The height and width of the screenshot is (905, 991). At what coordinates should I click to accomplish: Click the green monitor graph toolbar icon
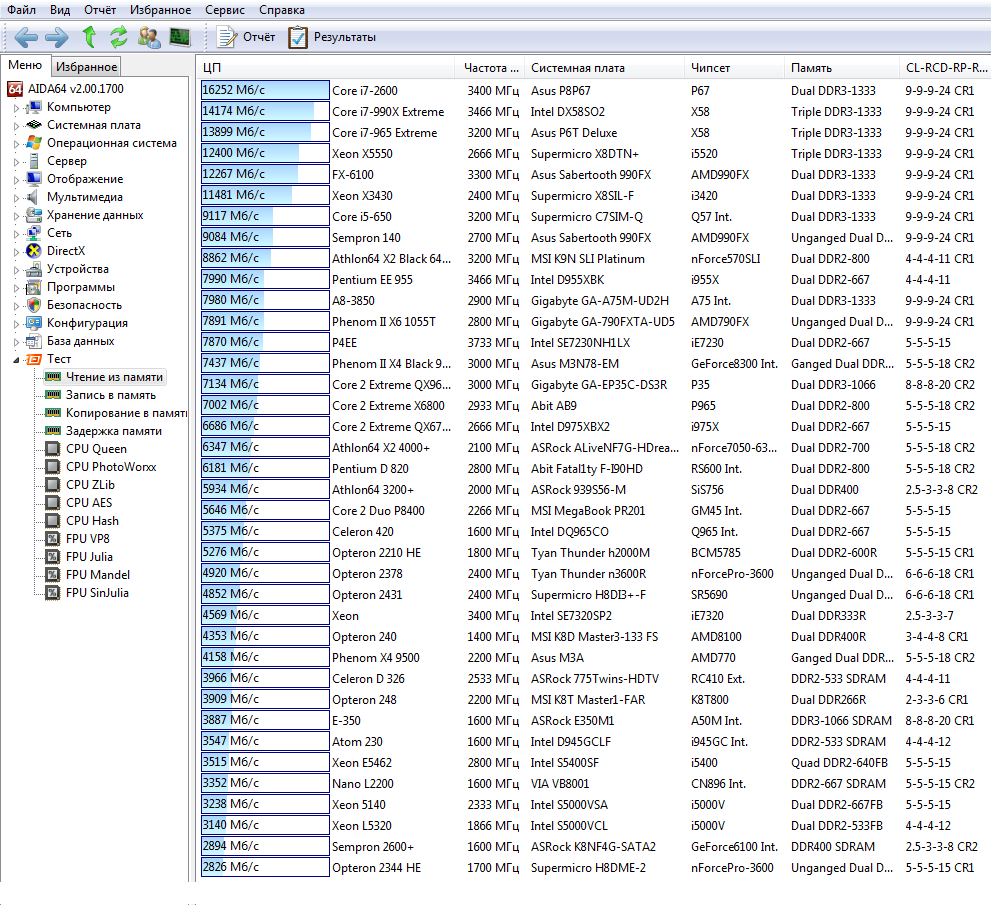180,37
